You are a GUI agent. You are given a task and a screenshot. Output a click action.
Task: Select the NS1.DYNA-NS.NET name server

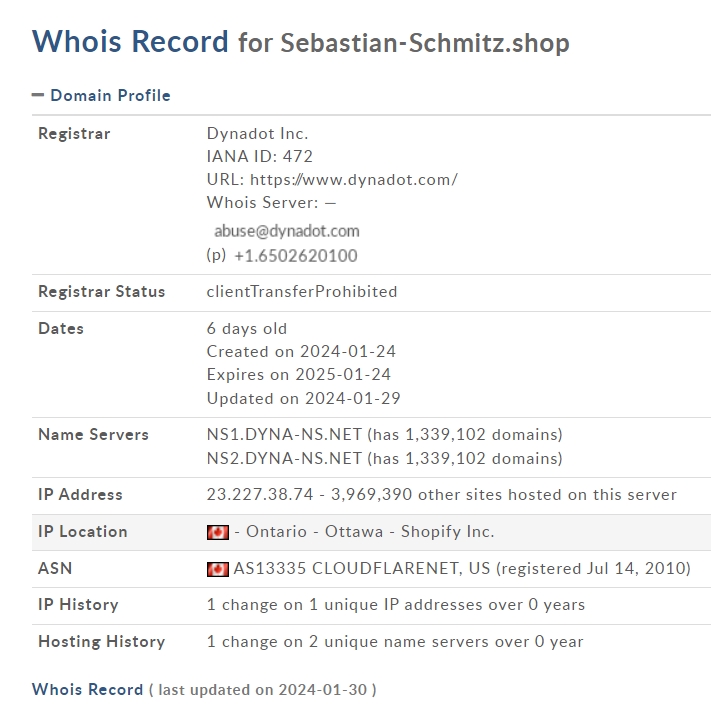coord(284,435)
